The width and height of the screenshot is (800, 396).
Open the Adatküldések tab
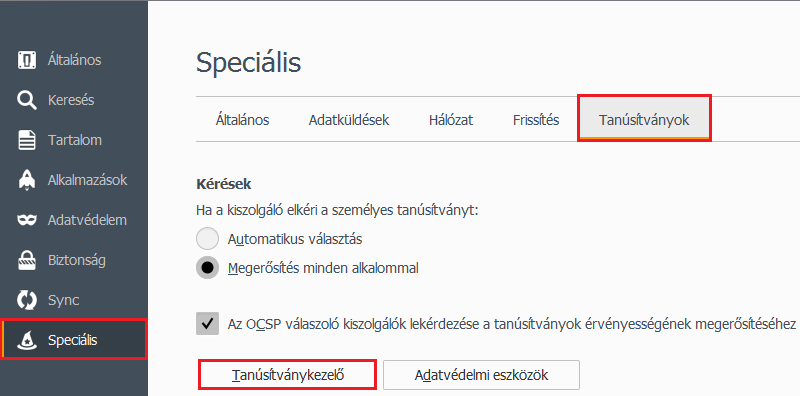349,120
